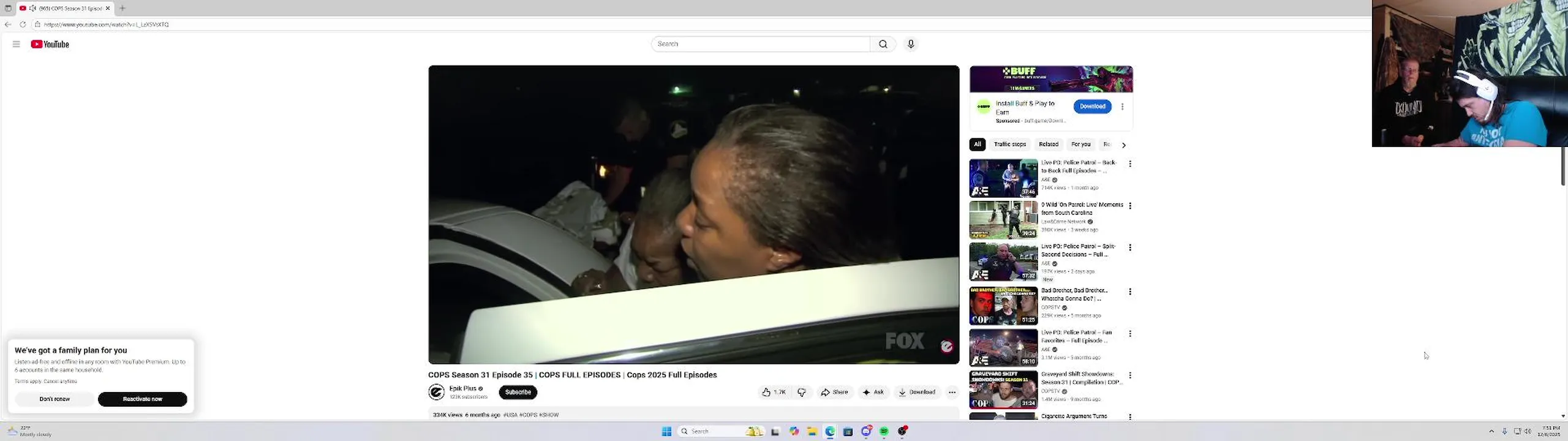
Task: Click the Epik Plus channel name
Action: coord(462,388)
